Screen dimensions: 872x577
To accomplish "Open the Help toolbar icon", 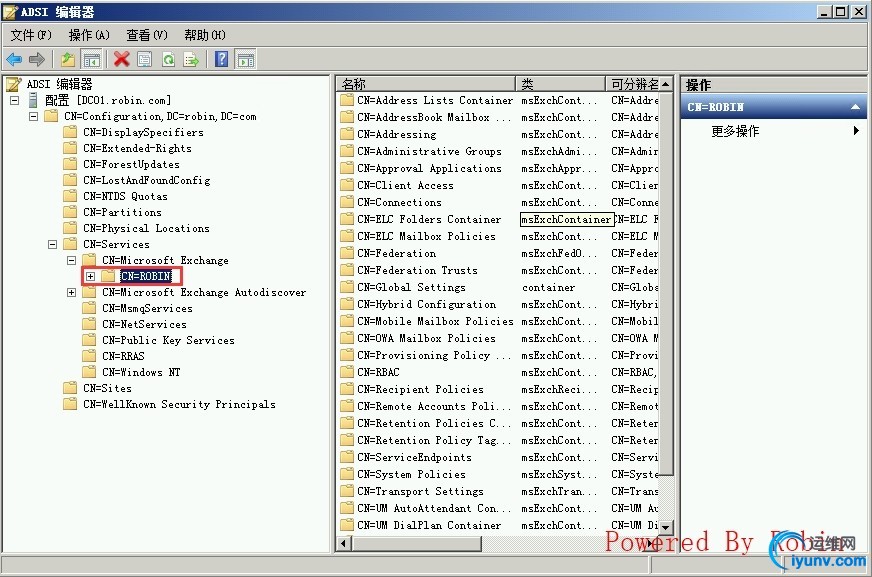I will (x=221, y=59).
